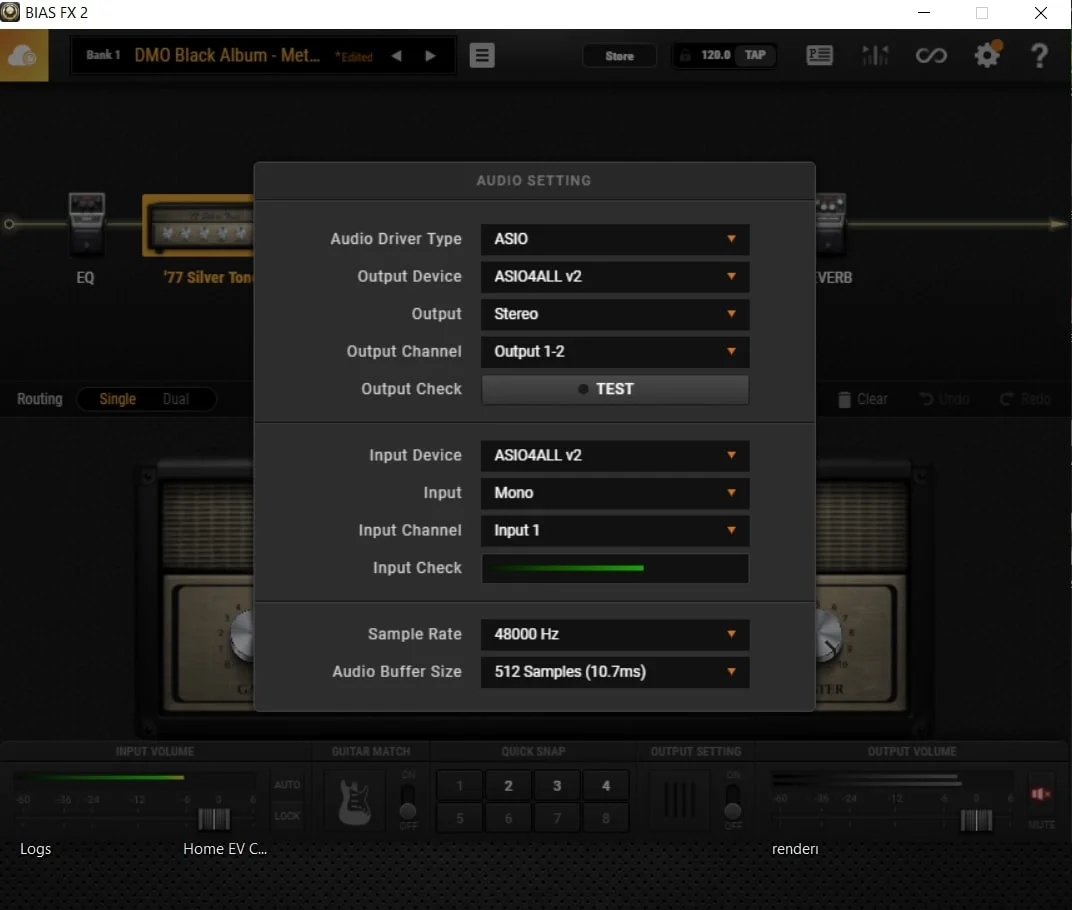
Task: Toggle the Guitar Match ON/OFF switch
Action: (408, 799)
